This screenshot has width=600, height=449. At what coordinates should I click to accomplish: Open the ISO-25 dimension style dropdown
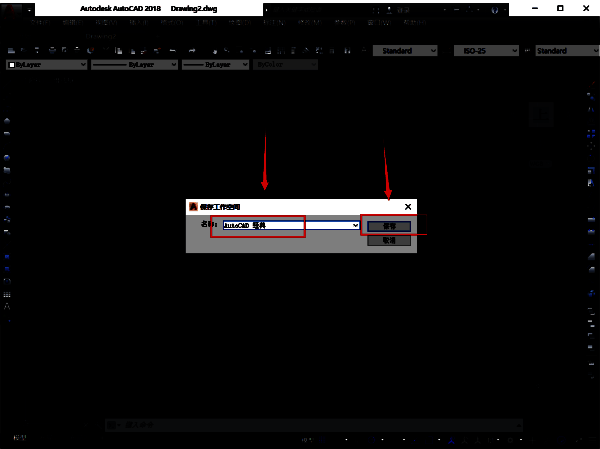point(487,50)
